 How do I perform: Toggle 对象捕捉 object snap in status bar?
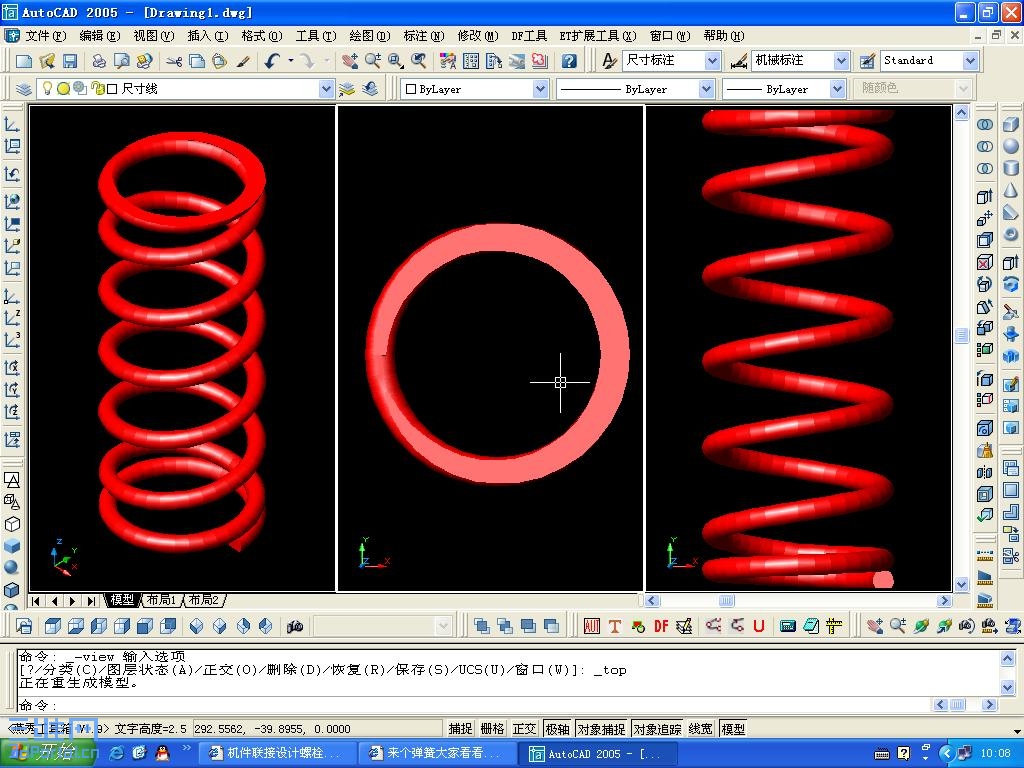pyautogui.click(x=601, y=729)
